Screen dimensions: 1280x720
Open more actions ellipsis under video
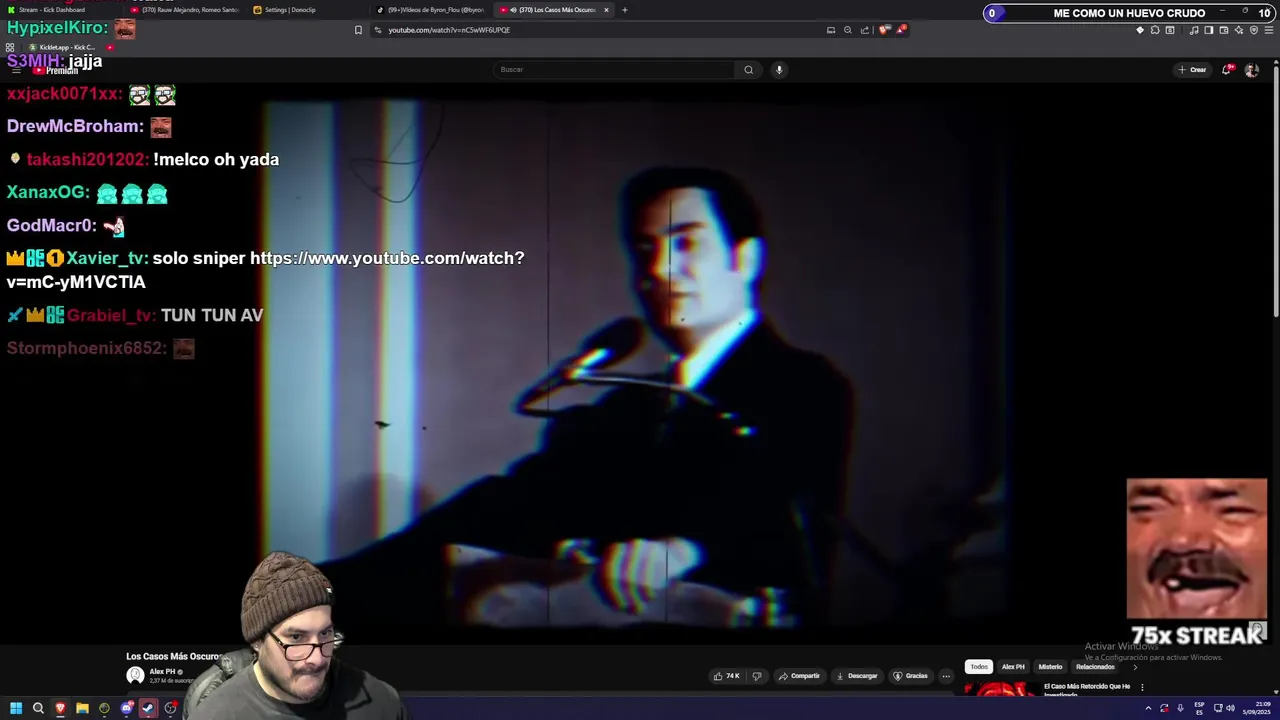coord(946,676)
